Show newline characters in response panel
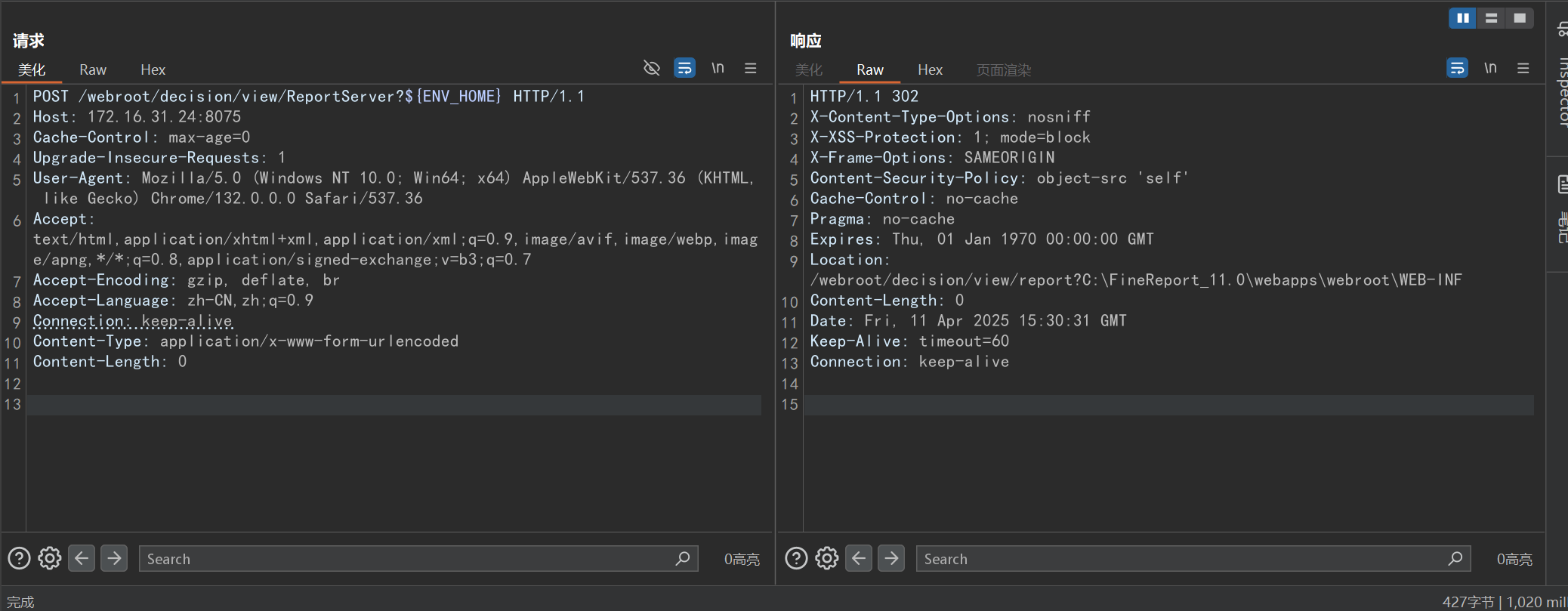Image resolution: width=1568 pixels, height=611 pixels. point(1490,68)
